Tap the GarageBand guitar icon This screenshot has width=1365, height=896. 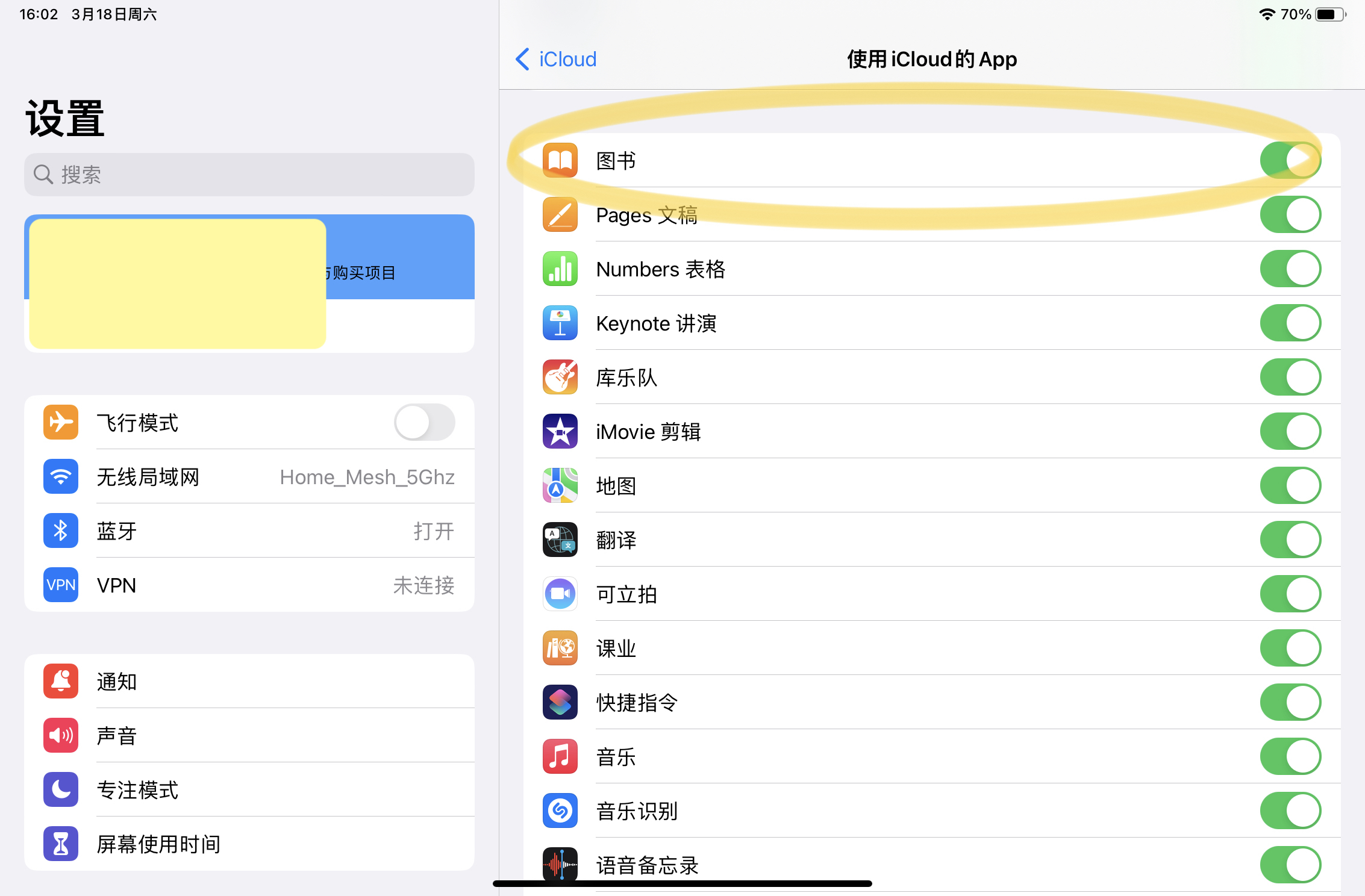(x=560, y=377)
